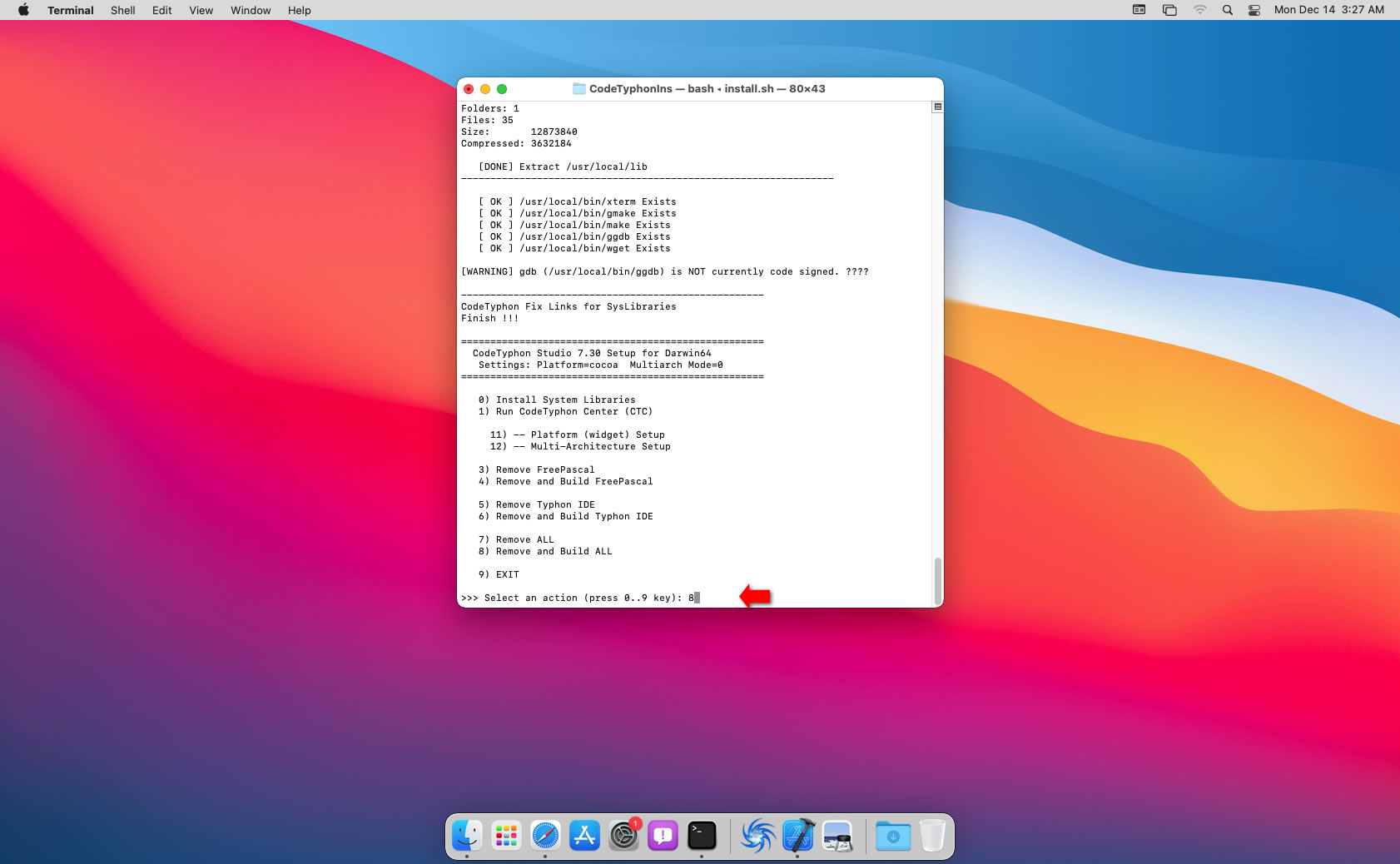Click '/usr/local/bin/make Exists' line
Screen dimensions: 1400x864
(x=574, y=225)
